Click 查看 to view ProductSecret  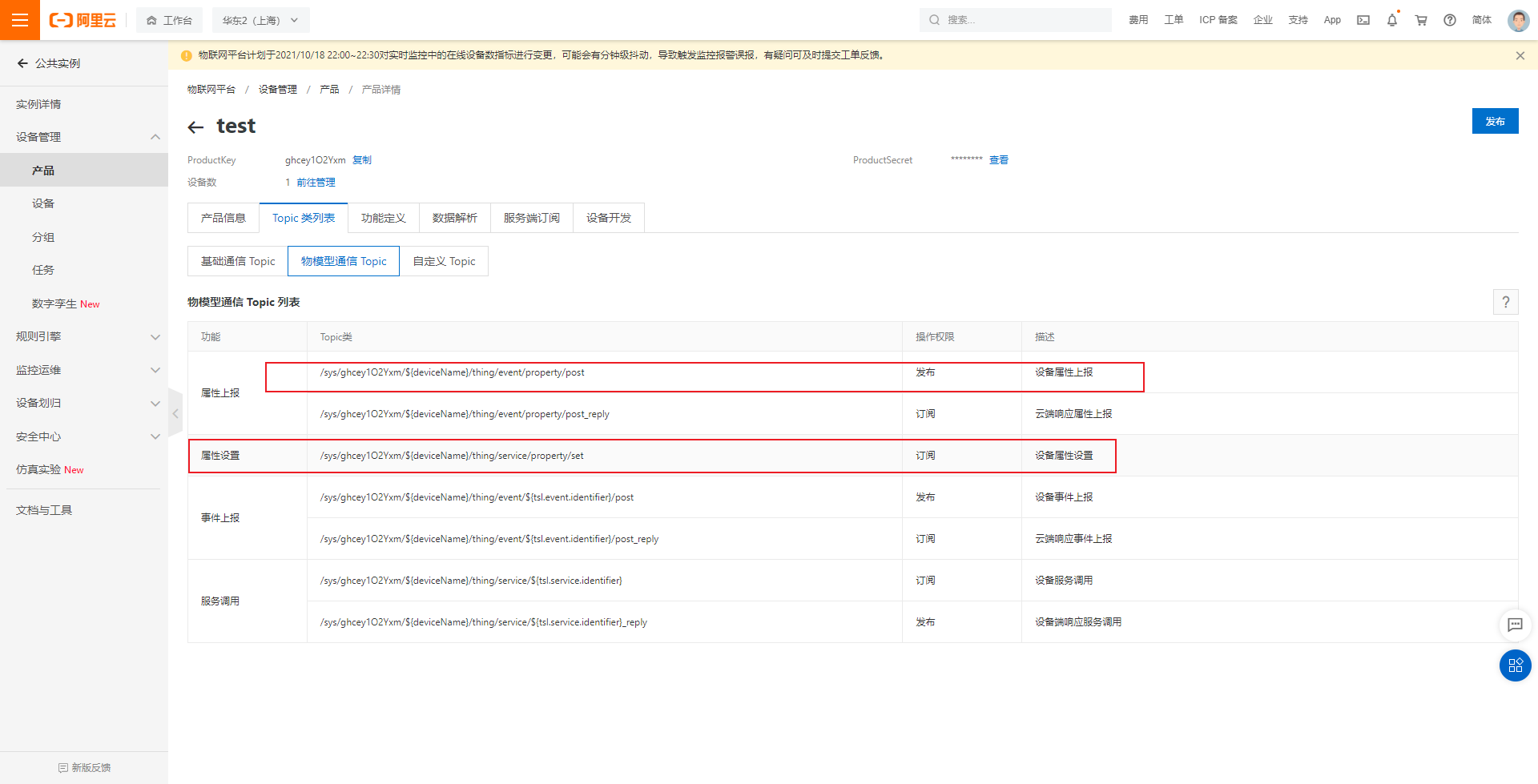(999, 160)
